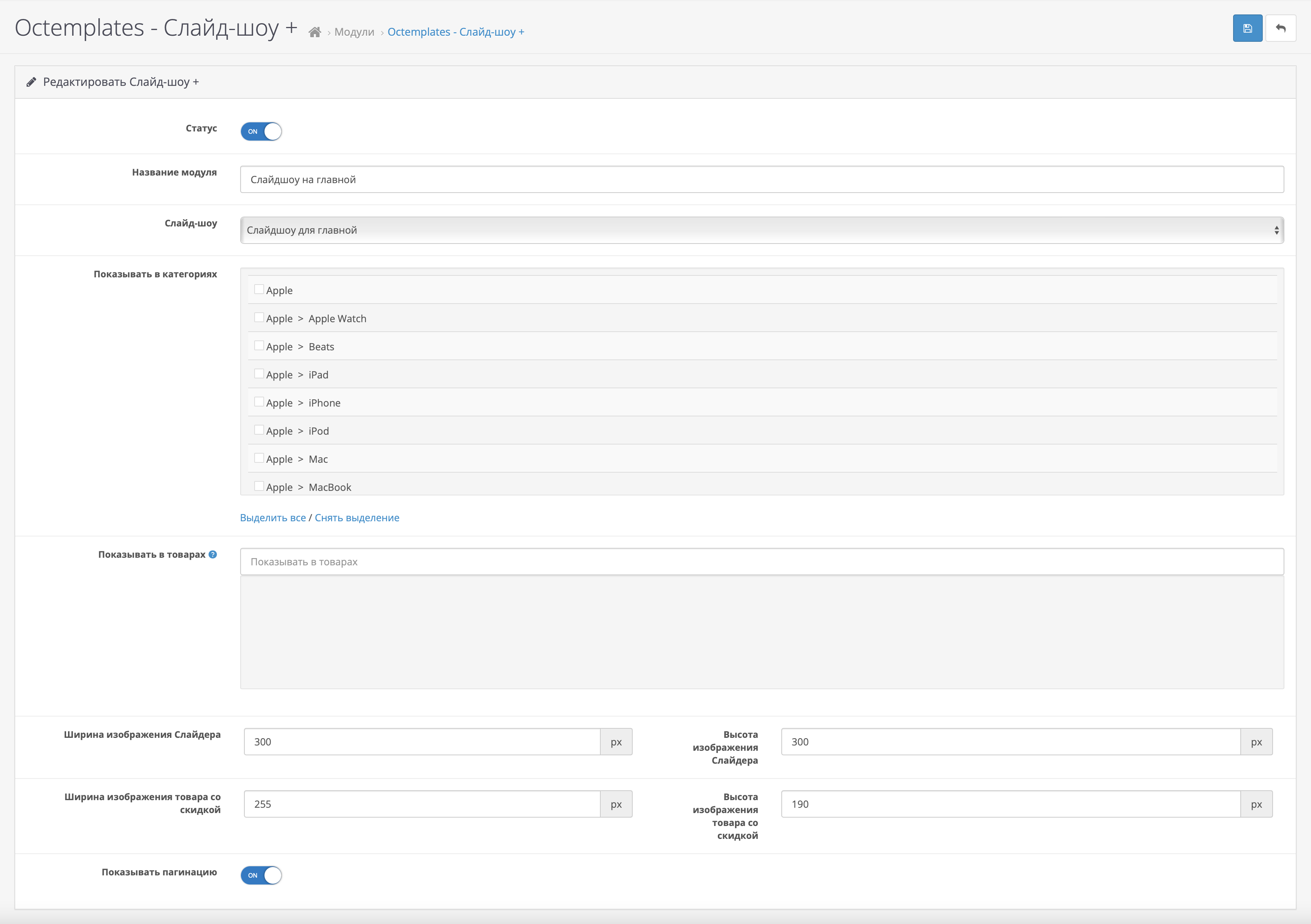Click the Выделить все link
1311x924 pixels.
pyautogui.click(x=273, y=517)
